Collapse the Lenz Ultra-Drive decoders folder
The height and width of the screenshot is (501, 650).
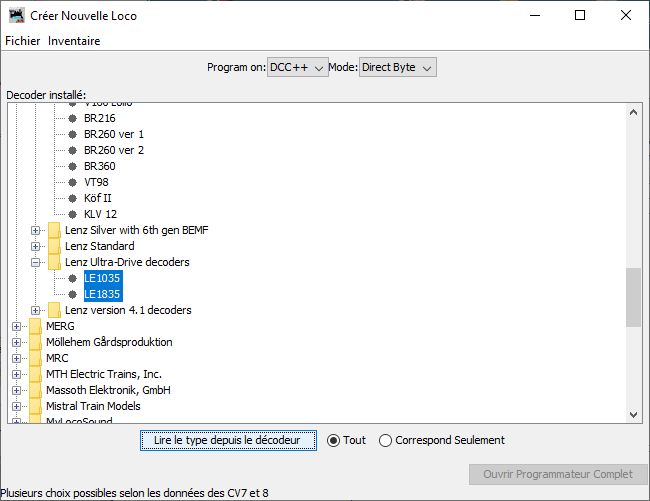36,262
